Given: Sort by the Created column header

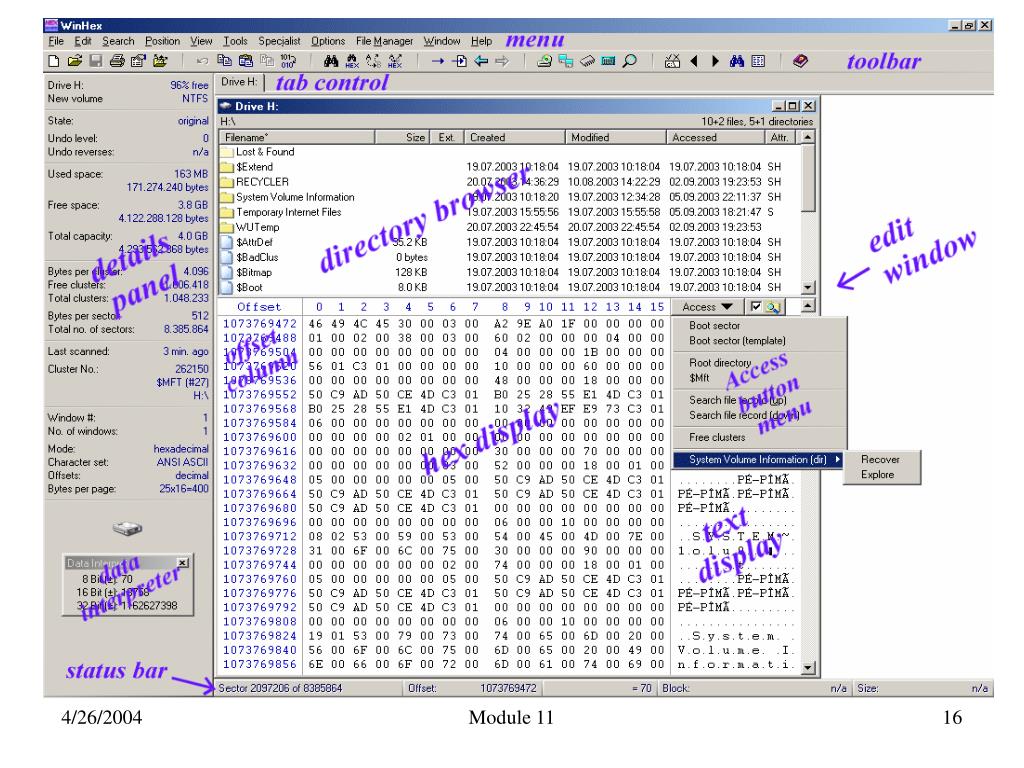Looking at the screenshot, I should click(514, 137).
